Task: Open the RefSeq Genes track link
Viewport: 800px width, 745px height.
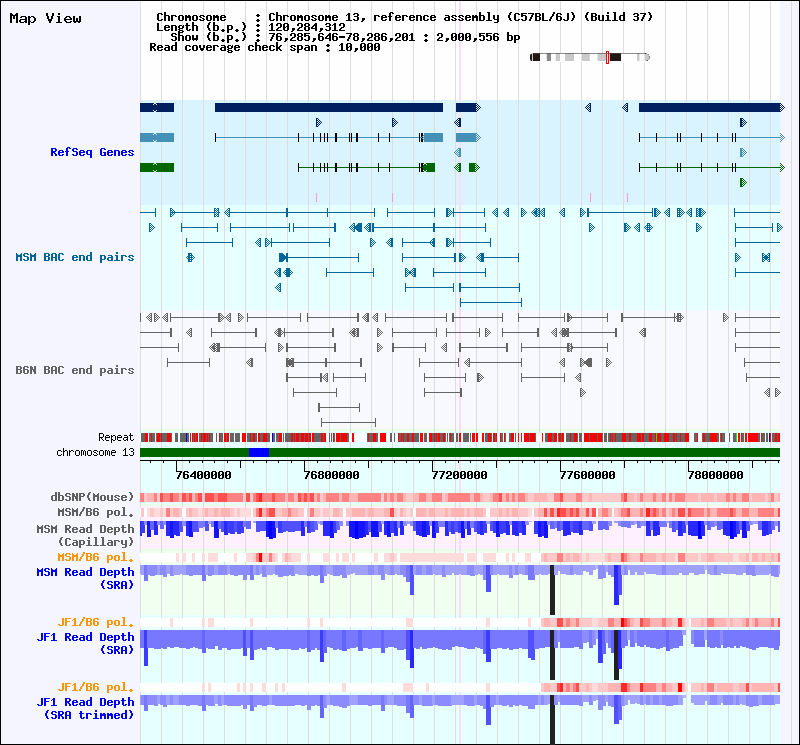Action: pos(92,152)
